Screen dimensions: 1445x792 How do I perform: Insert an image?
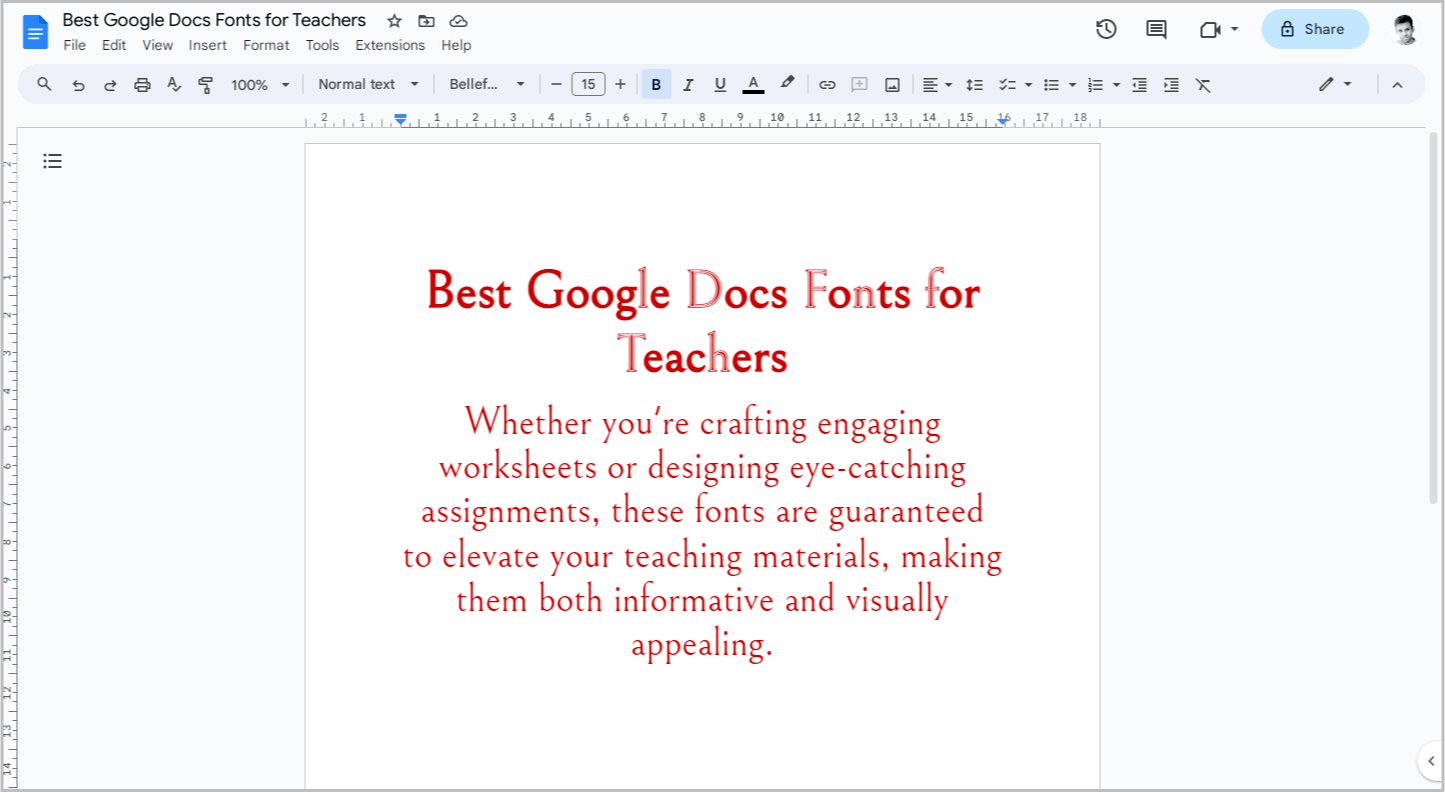click(891, 84)
